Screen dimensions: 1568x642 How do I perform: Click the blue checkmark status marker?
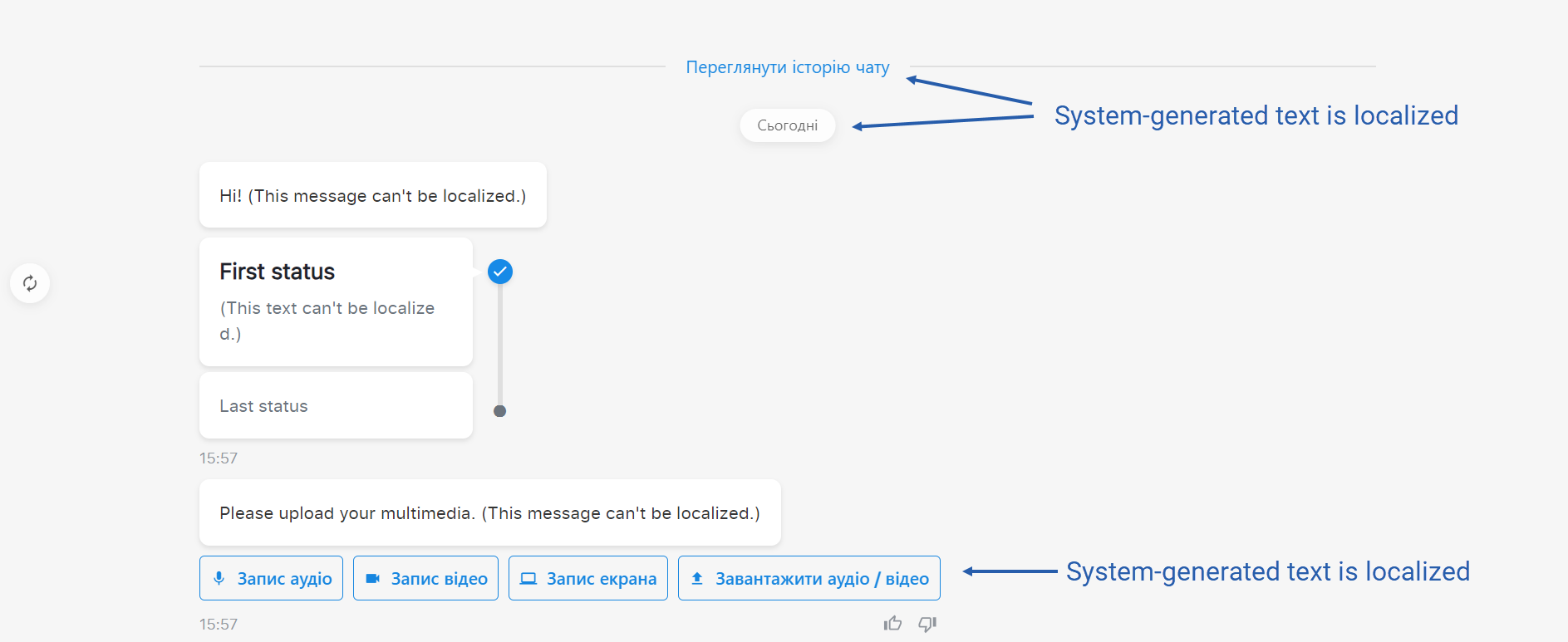(500, 272)
